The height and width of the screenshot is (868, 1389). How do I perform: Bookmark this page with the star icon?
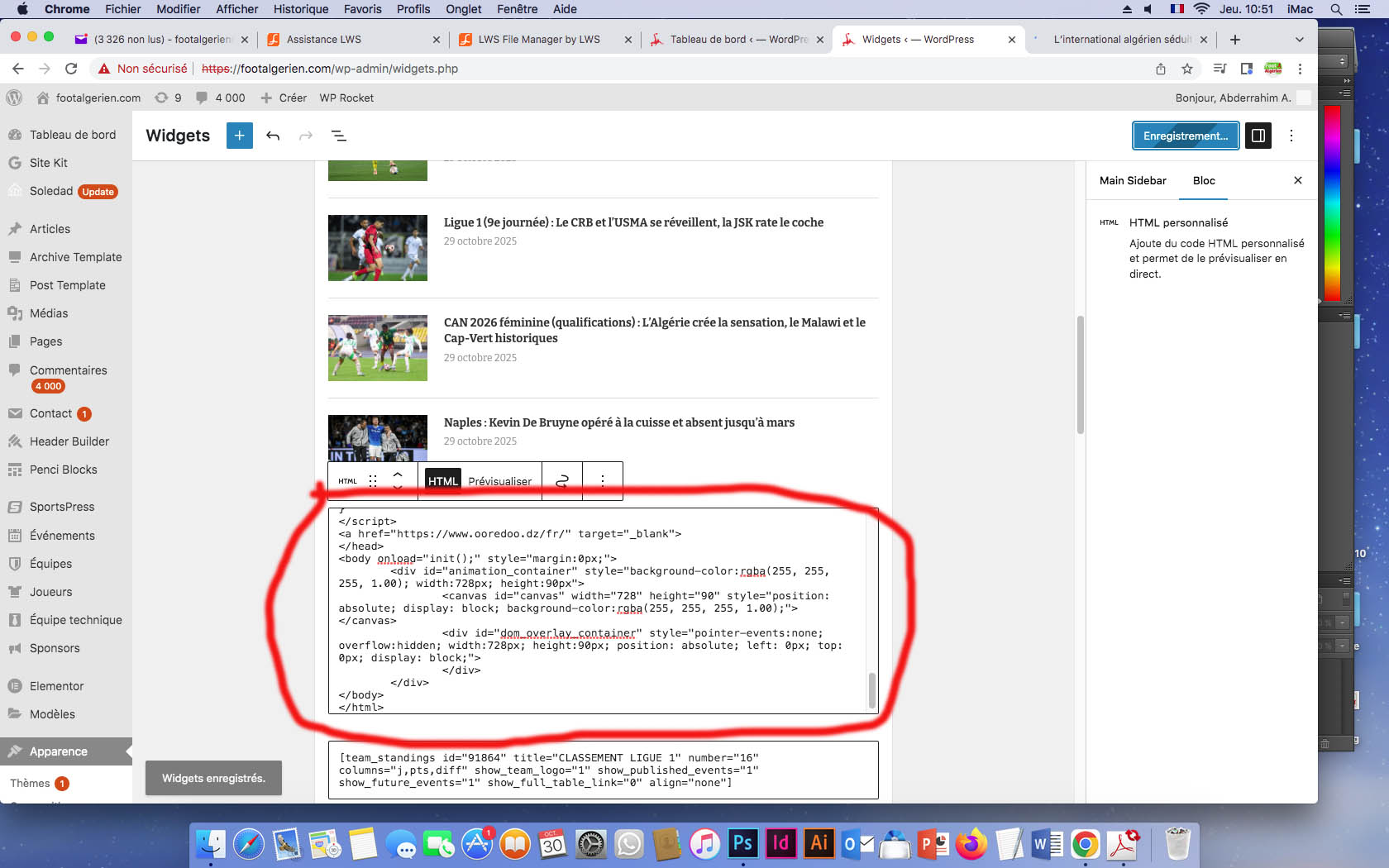coord(1187,69)
